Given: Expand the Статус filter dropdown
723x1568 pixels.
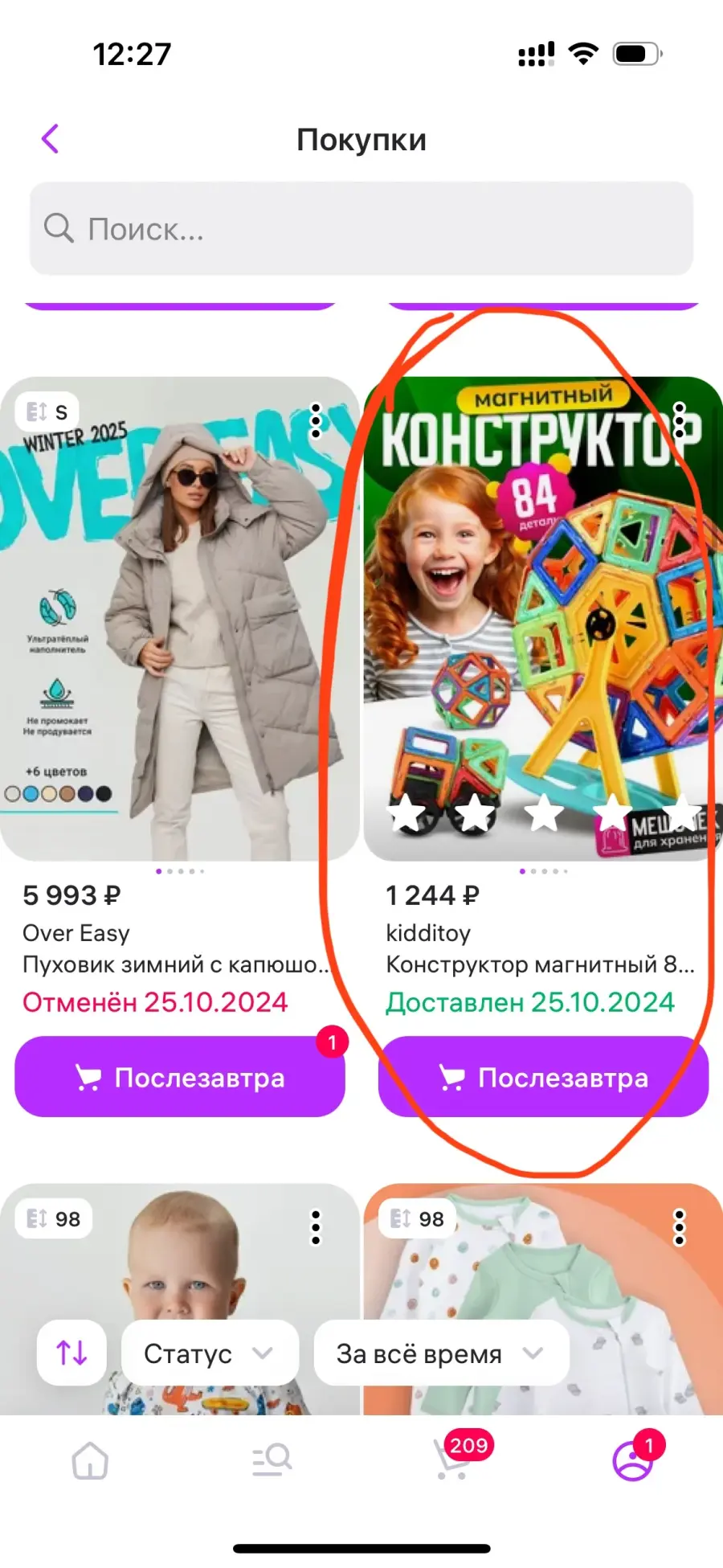Looking at the screenshot, I should (x=210, y=1353).
